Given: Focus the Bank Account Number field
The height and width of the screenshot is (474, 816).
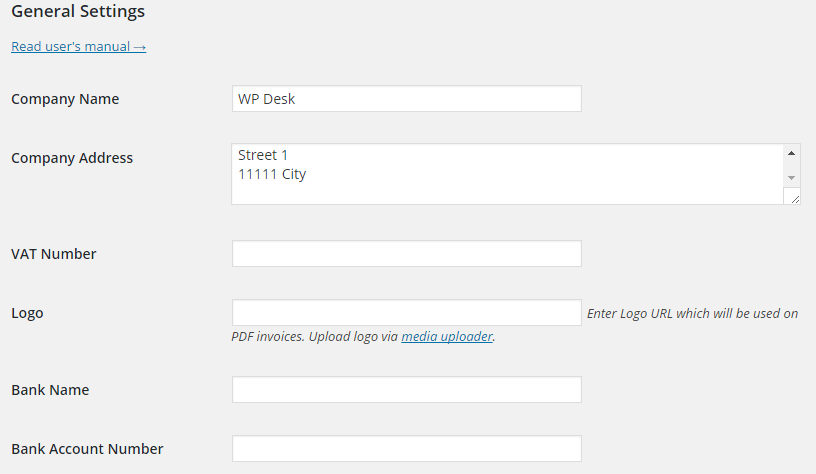Looking at the screenshot, I should (x=406, y=449).
